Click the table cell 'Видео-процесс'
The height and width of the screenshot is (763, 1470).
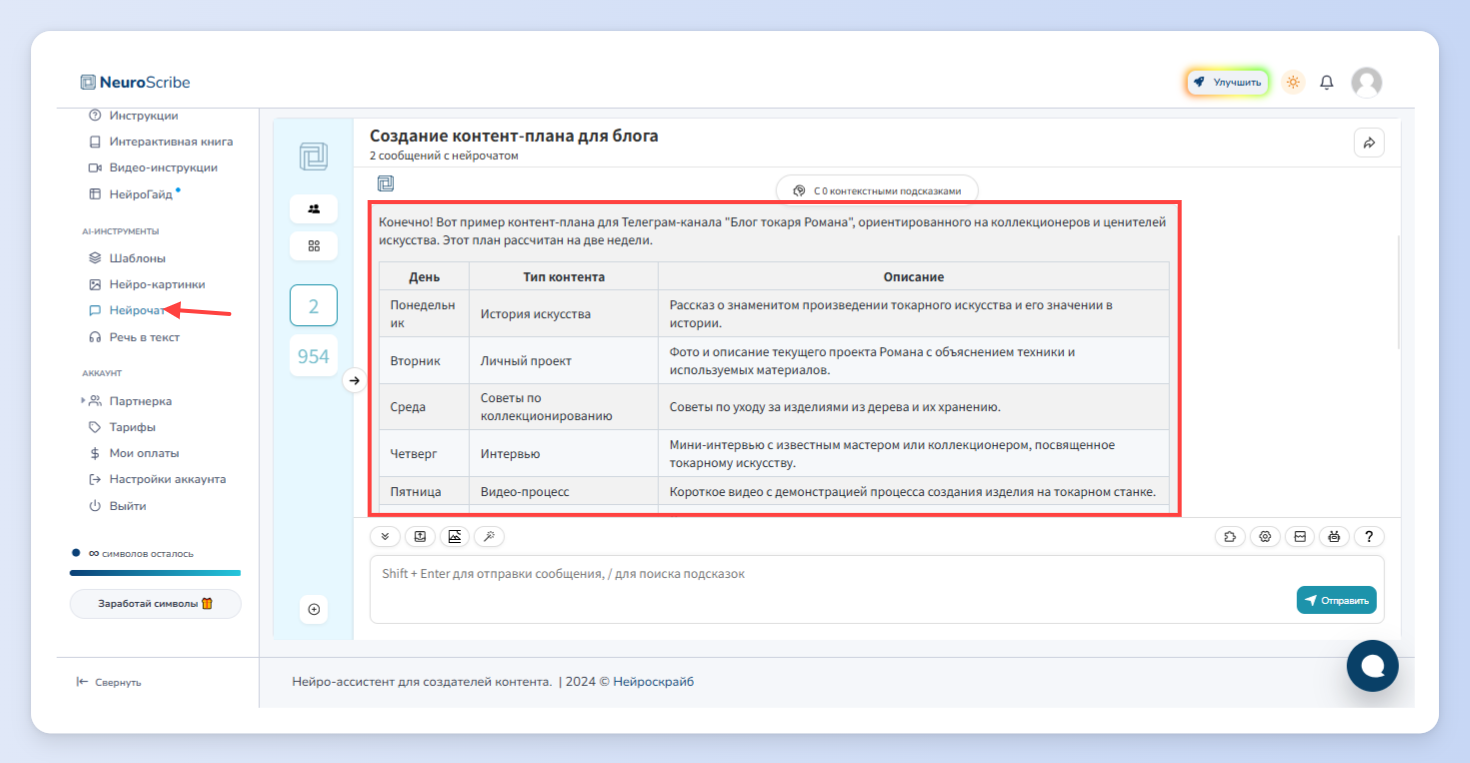click(563, 491)
